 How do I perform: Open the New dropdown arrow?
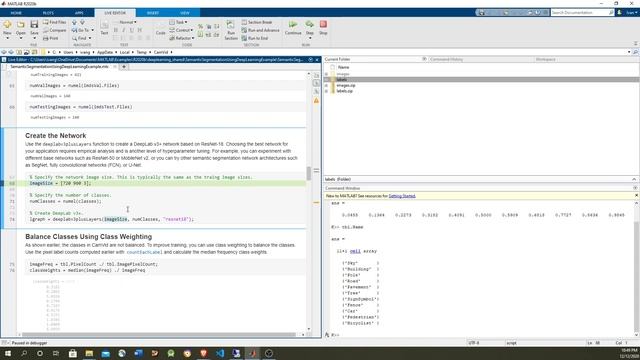(7, 38)
